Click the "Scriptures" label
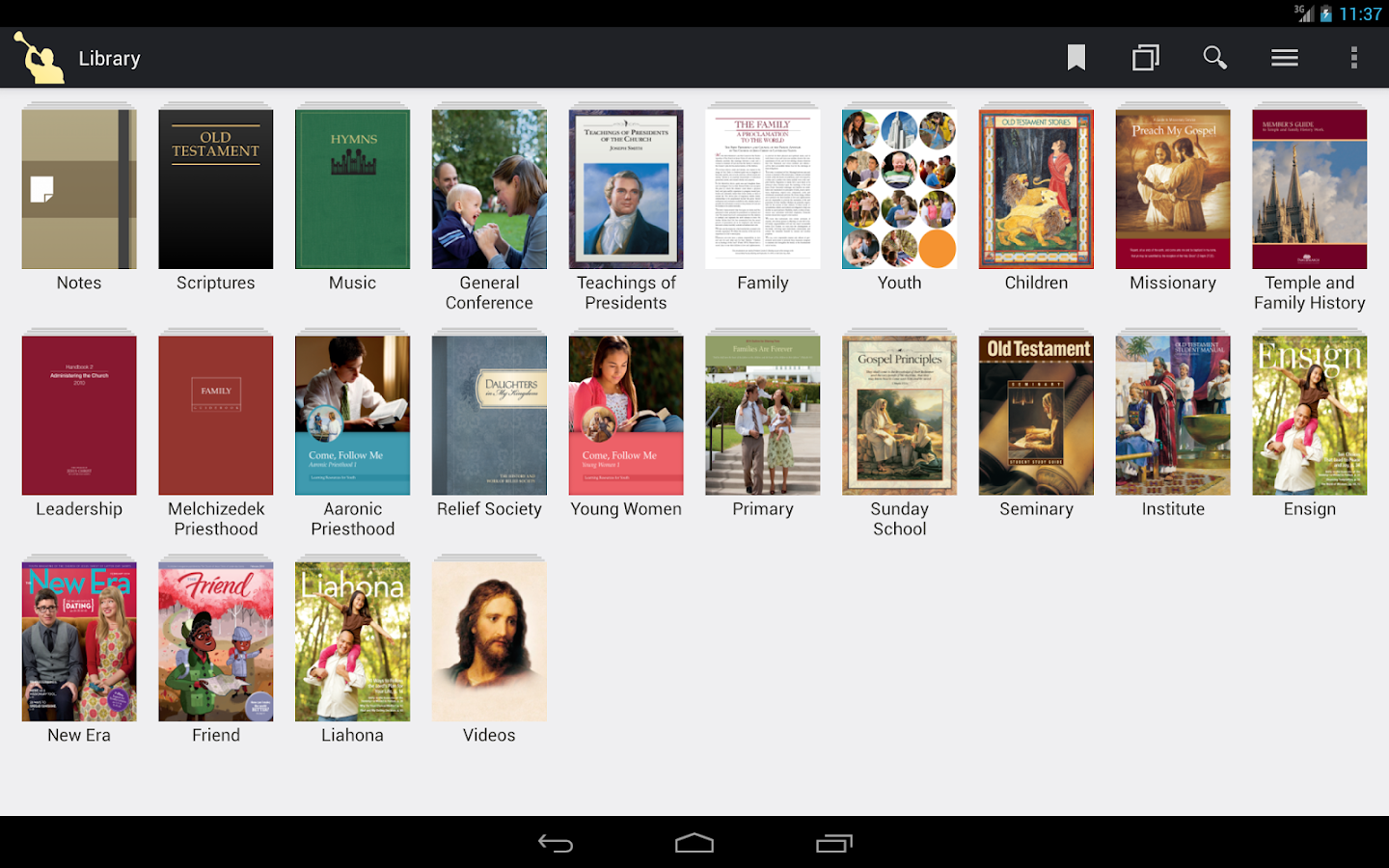The image size is (1389, 868). [x=216, y=283]
